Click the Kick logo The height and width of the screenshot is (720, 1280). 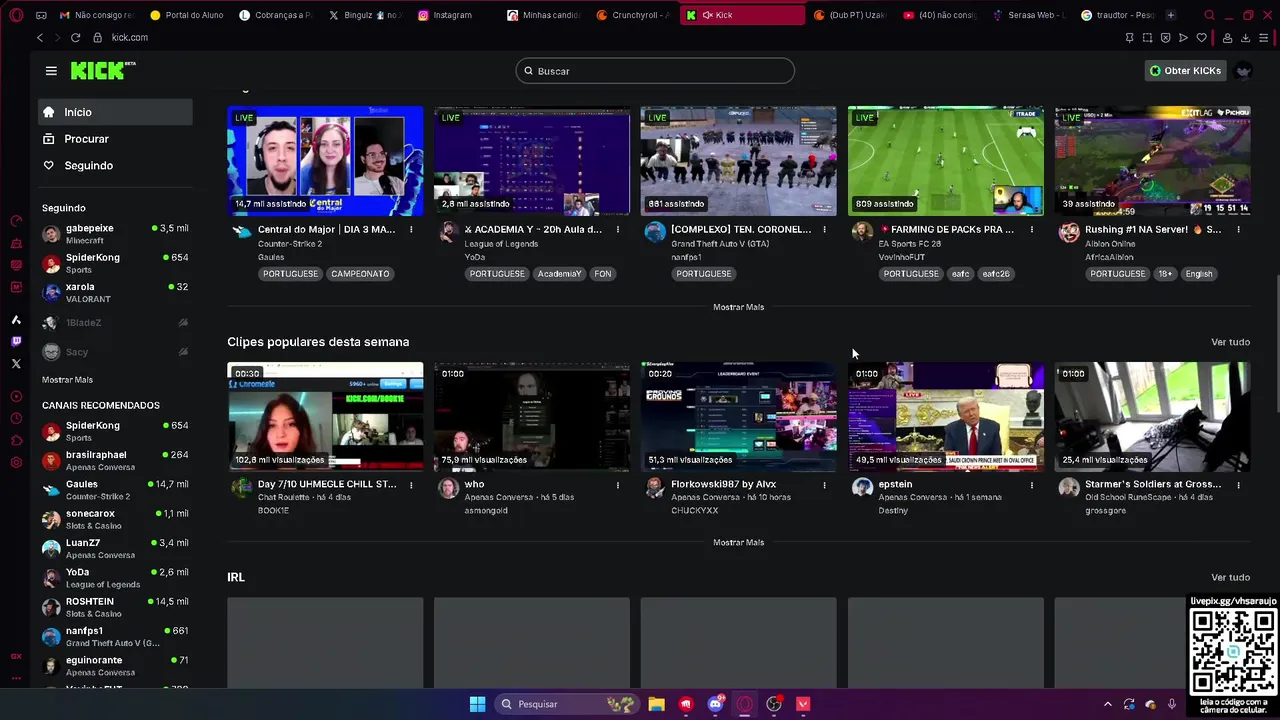tap(102, 70)
